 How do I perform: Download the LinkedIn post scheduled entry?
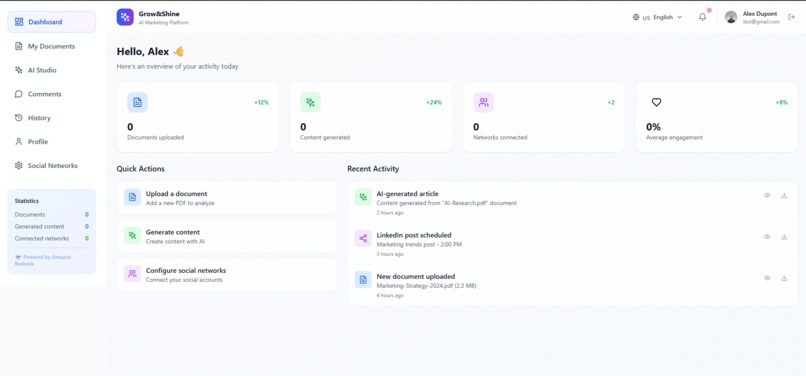click(784, 237)
